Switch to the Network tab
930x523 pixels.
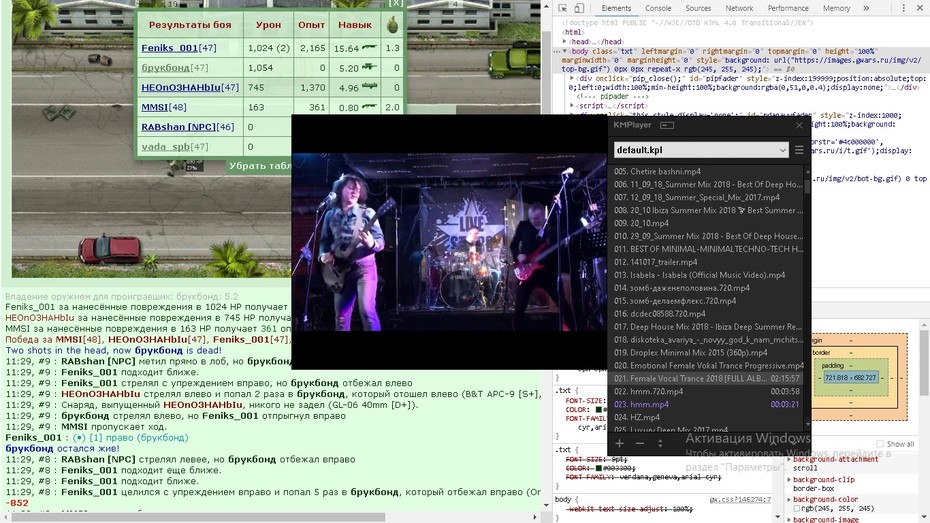point(739,8)
